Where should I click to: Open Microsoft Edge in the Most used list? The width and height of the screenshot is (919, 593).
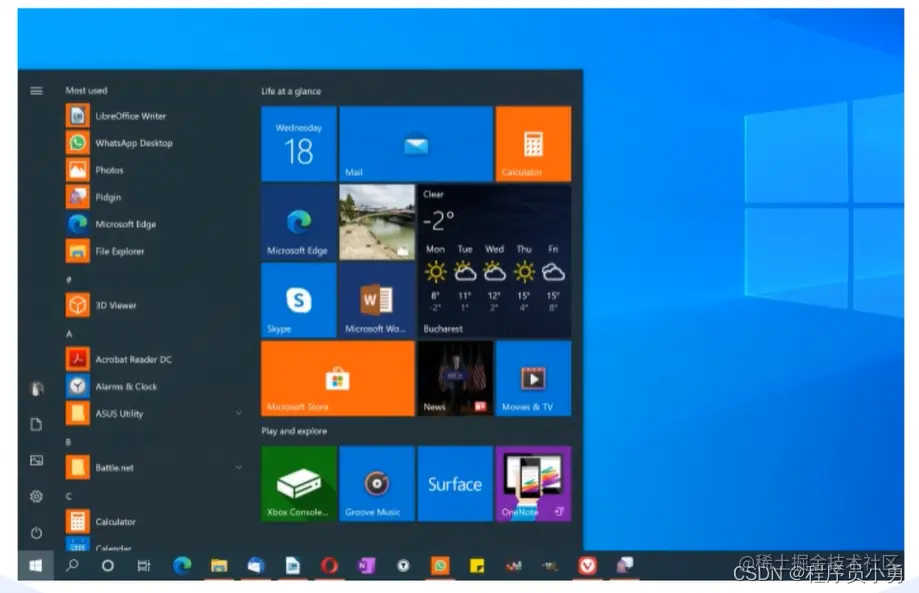click(x=154, y=224)
